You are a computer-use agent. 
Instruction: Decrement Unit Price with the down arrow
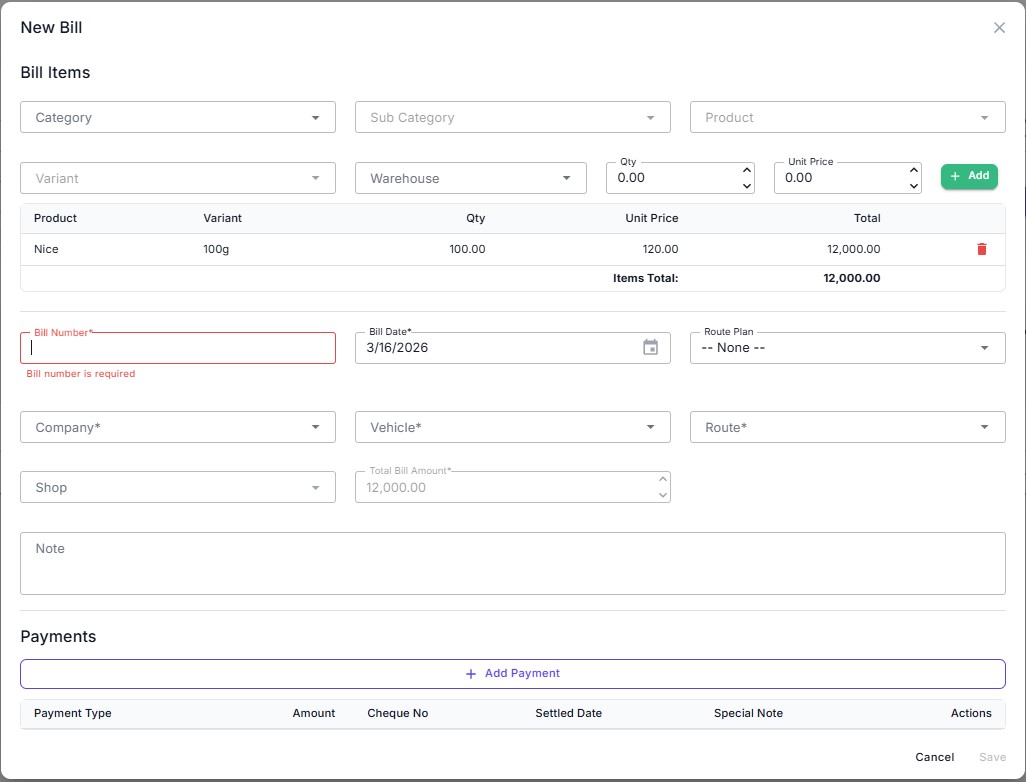coord(913,184)
